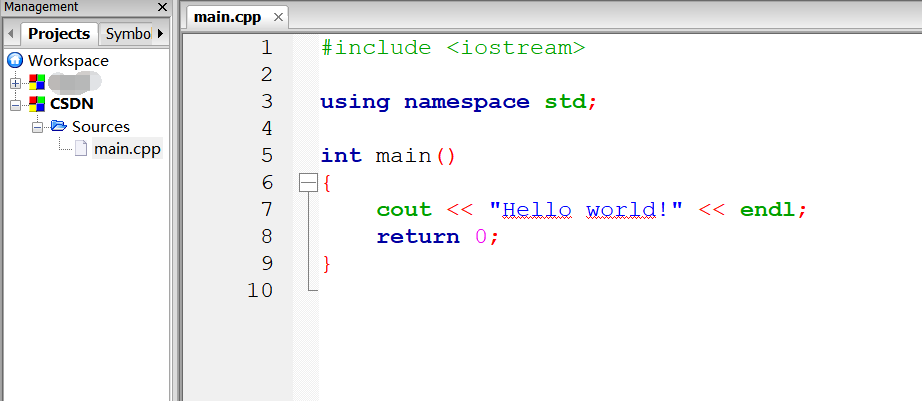Image resolution: width=922 pixels, height=401 pixels.
Task: Select the Workspace root node
Action: pyautogui.click(x=68, y=61)
